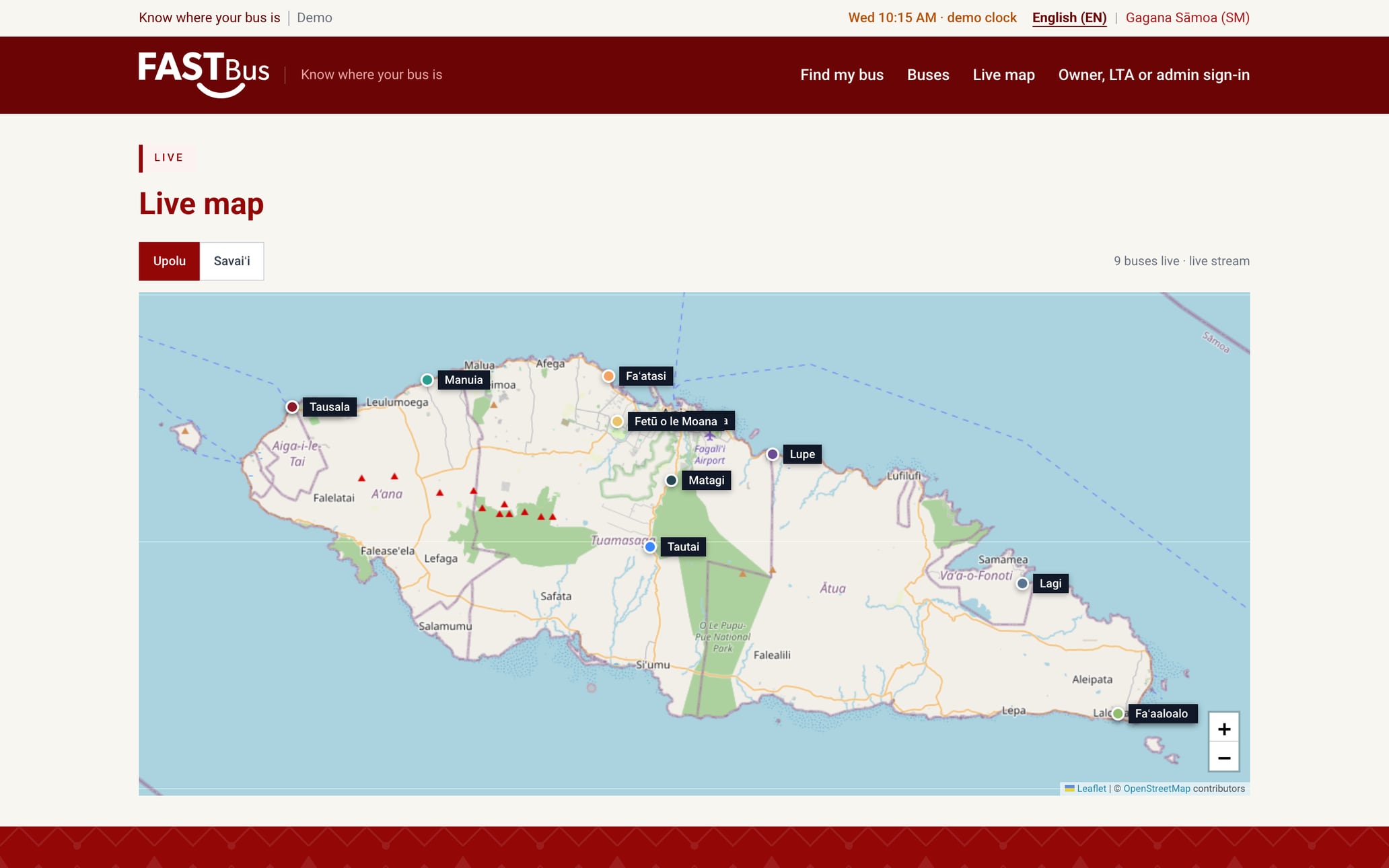Switch language to Gagana Sāmoa (SM)

click(x=1187, y=17)
